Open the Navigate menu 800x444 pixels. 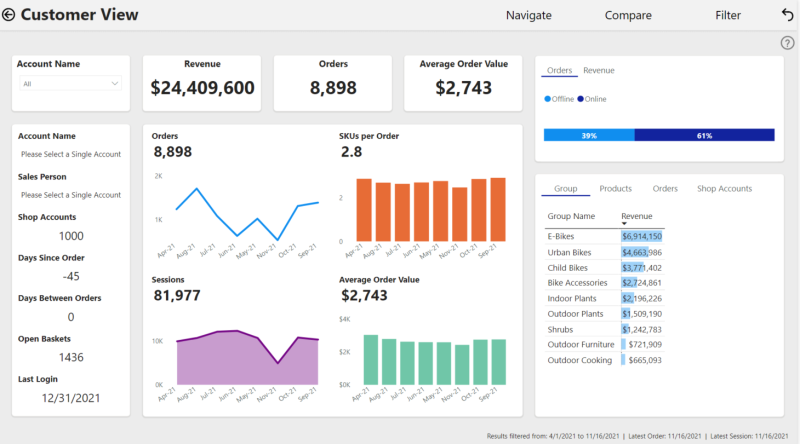pyautogui.click(x=529, y=15)
